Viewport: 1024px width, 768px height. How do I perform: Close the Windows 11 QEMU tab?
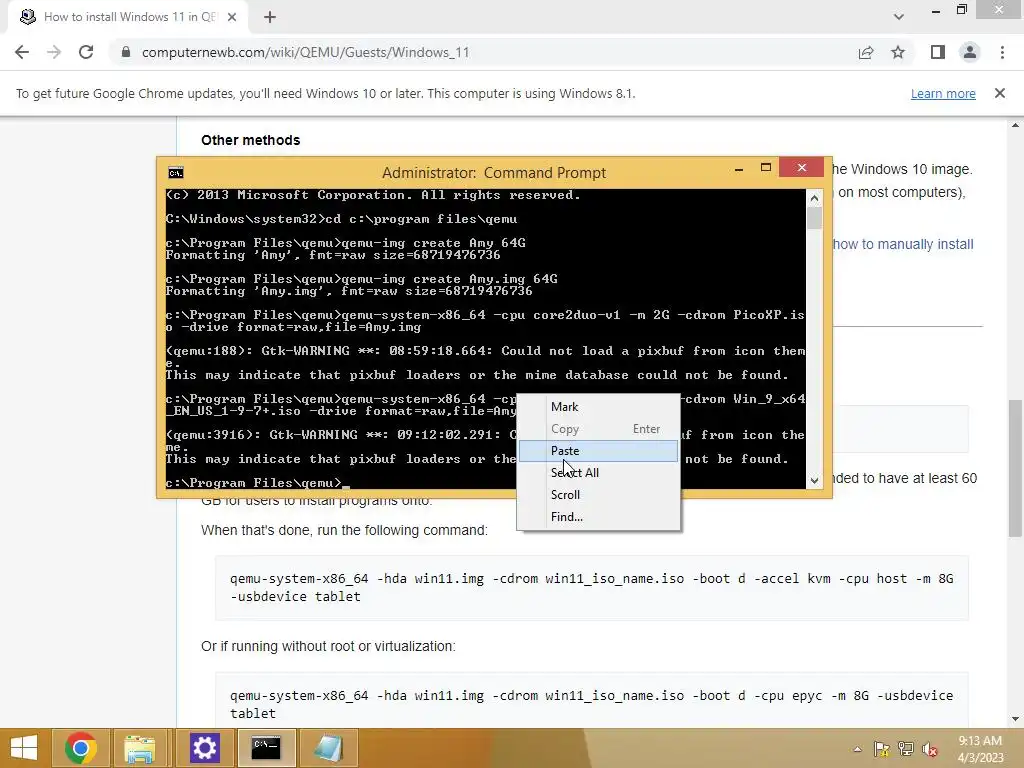click(232, 17)
